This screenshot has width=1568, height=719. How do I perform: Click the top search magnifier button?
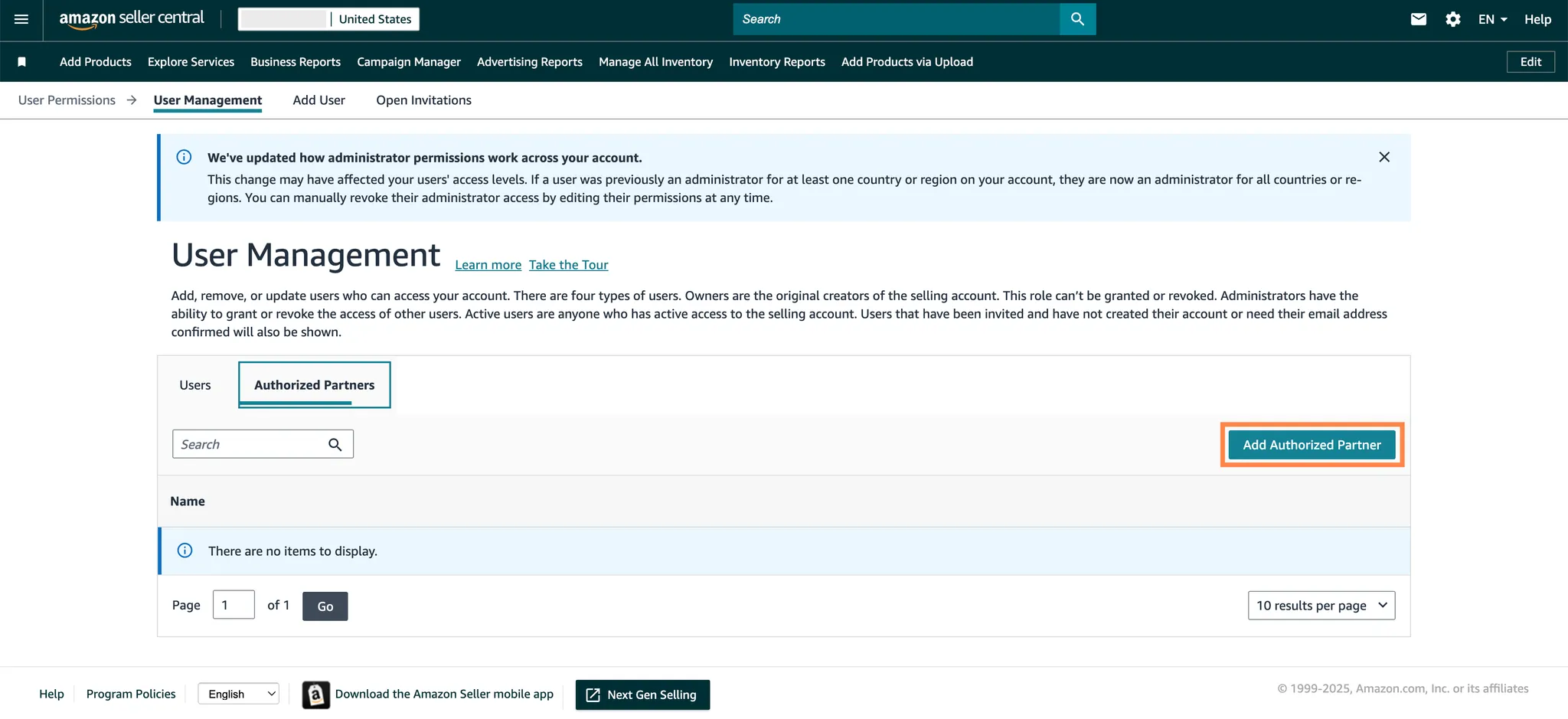[x=1077, y=19]
